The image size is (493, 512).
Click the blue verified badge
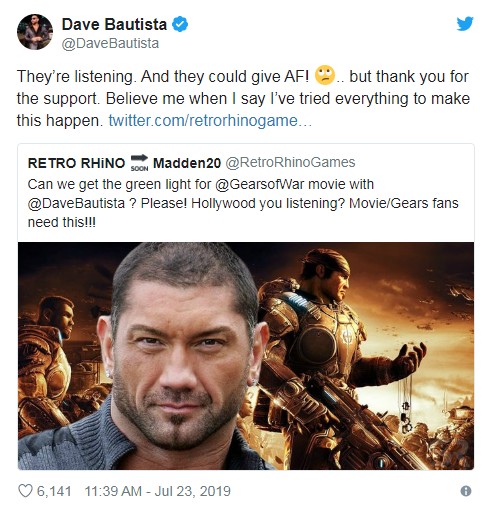(180, 24)
